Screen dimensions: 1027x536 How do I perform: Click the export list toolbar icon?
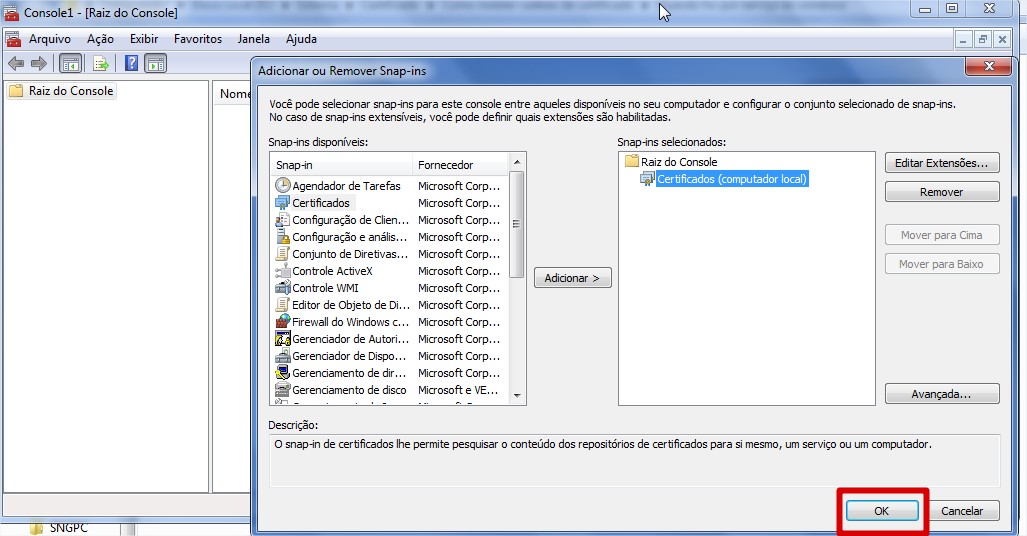click(x=100, y=64)
